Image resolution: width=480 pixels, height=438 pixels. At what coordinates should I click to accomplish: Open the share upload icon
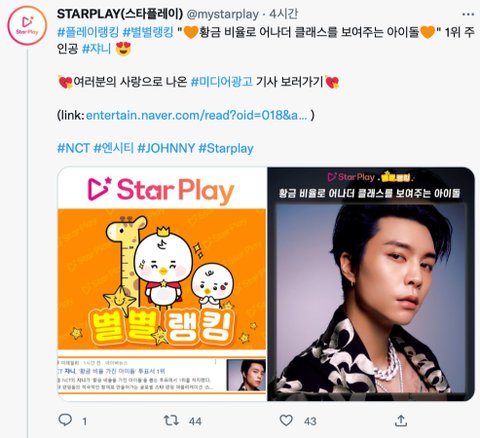pyautogui.click(x=401, y=421)
